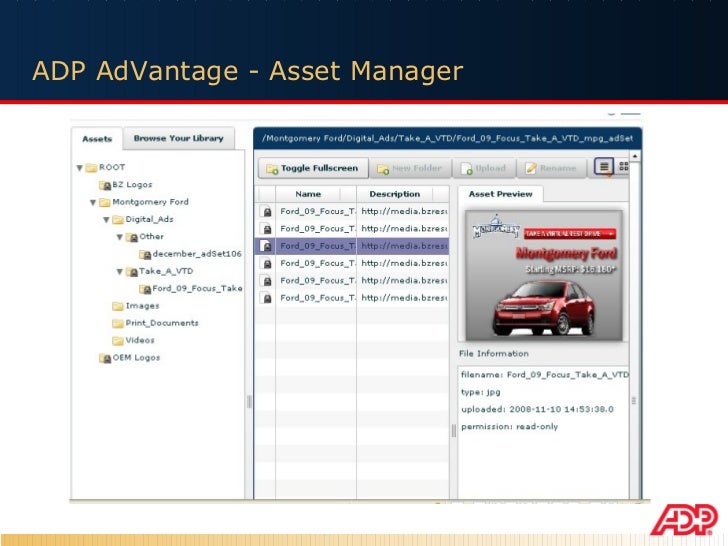
Task: Click the splitter handle left of Asset Preview
Action: click(454, 431)
